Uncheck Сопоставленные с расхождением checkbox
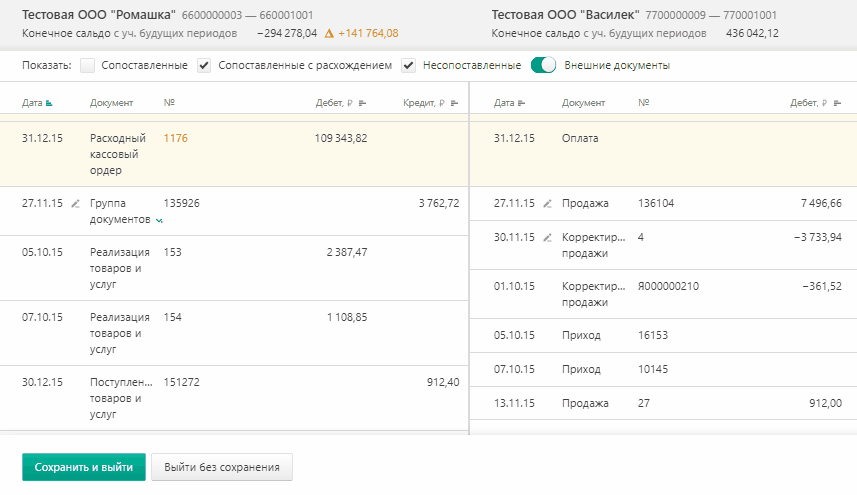 tap(204, 66)
